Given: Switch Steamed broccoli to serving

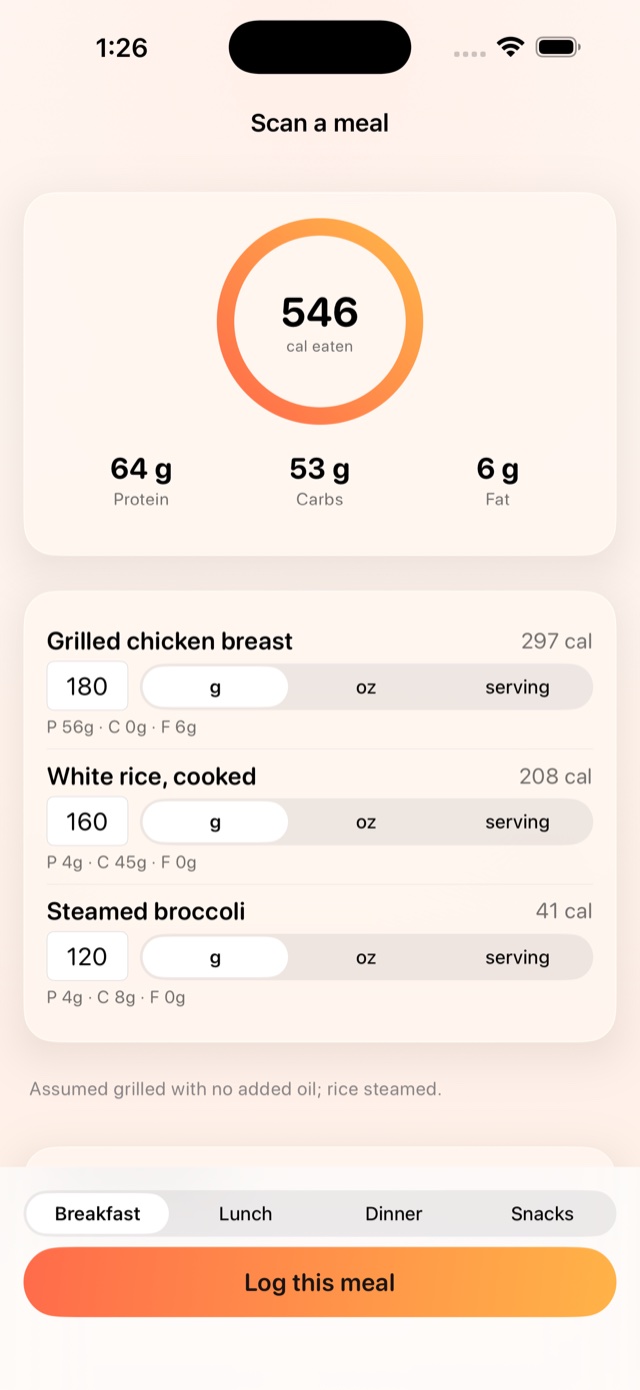Looking at the screenshot, I should [x=517, y=957].
